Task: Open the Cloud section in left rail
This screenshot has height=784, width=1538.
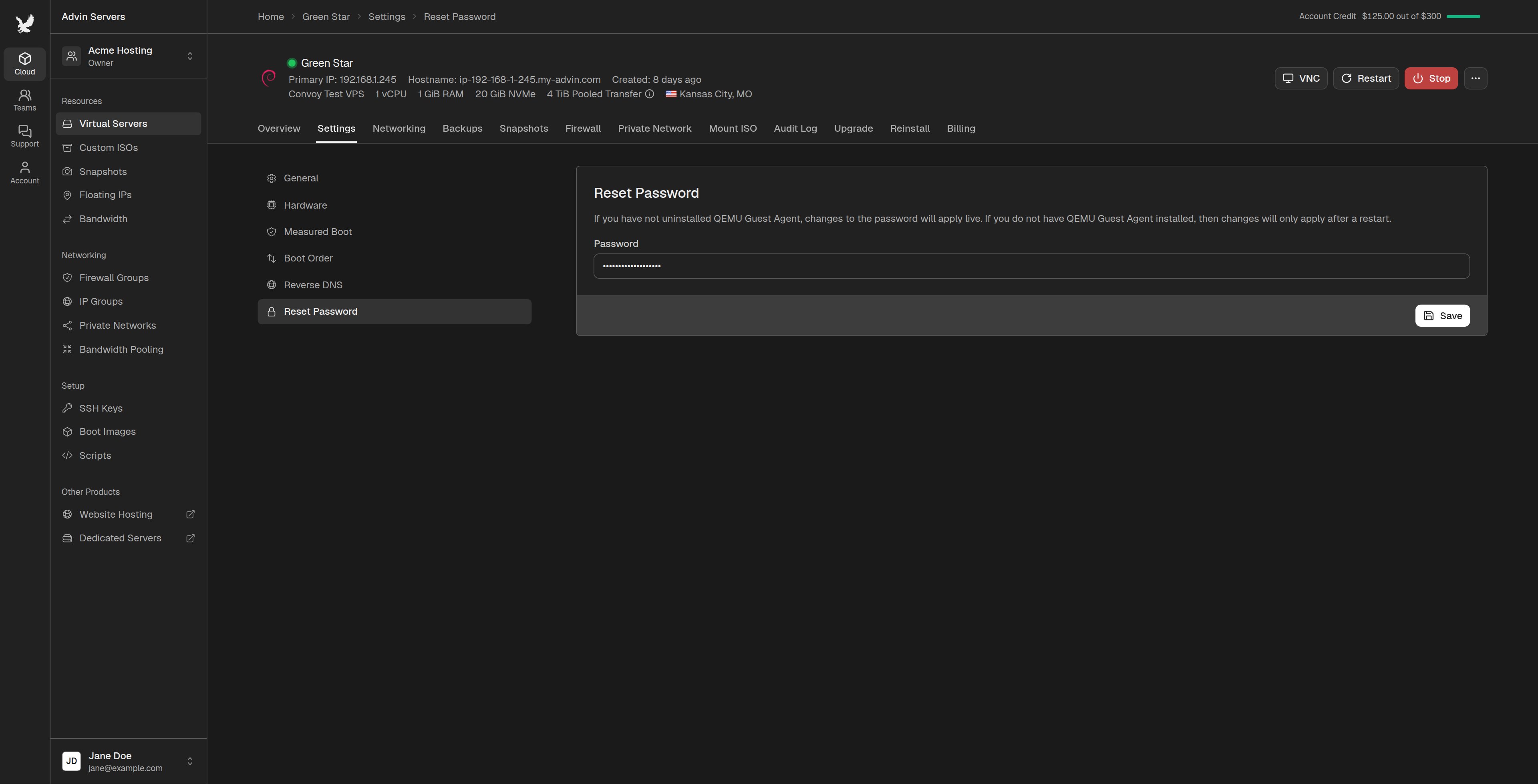Action: click(24, 63)
